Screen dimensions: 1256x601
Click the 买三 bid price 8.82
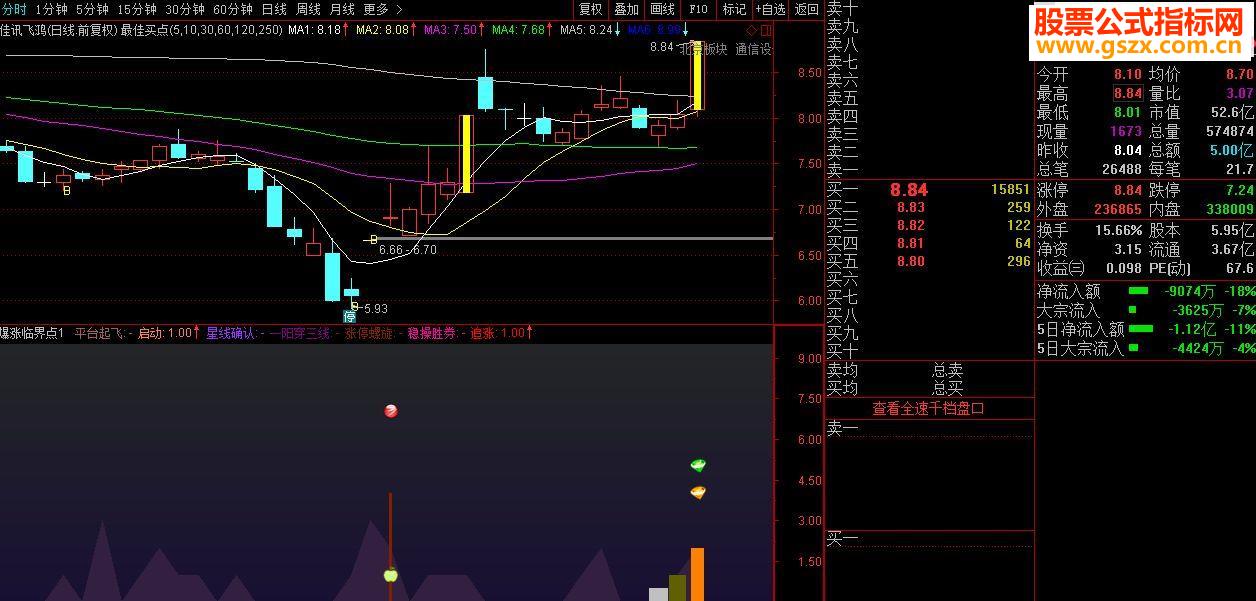(910, 225)
